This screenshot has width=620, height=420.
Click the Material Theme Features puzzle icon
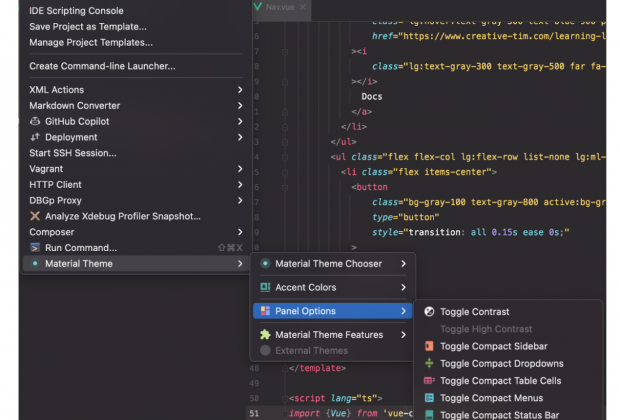265,335
